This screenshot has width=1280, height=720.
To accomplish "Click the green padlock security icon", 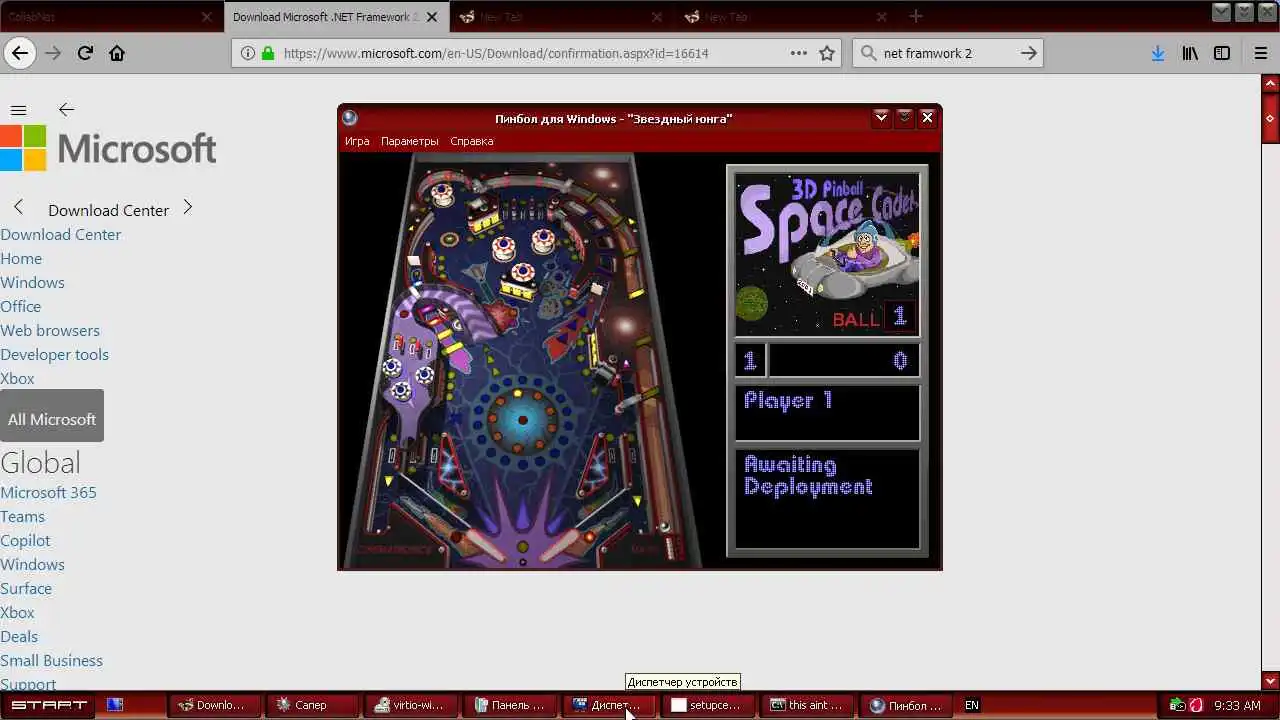I will 267,53.
